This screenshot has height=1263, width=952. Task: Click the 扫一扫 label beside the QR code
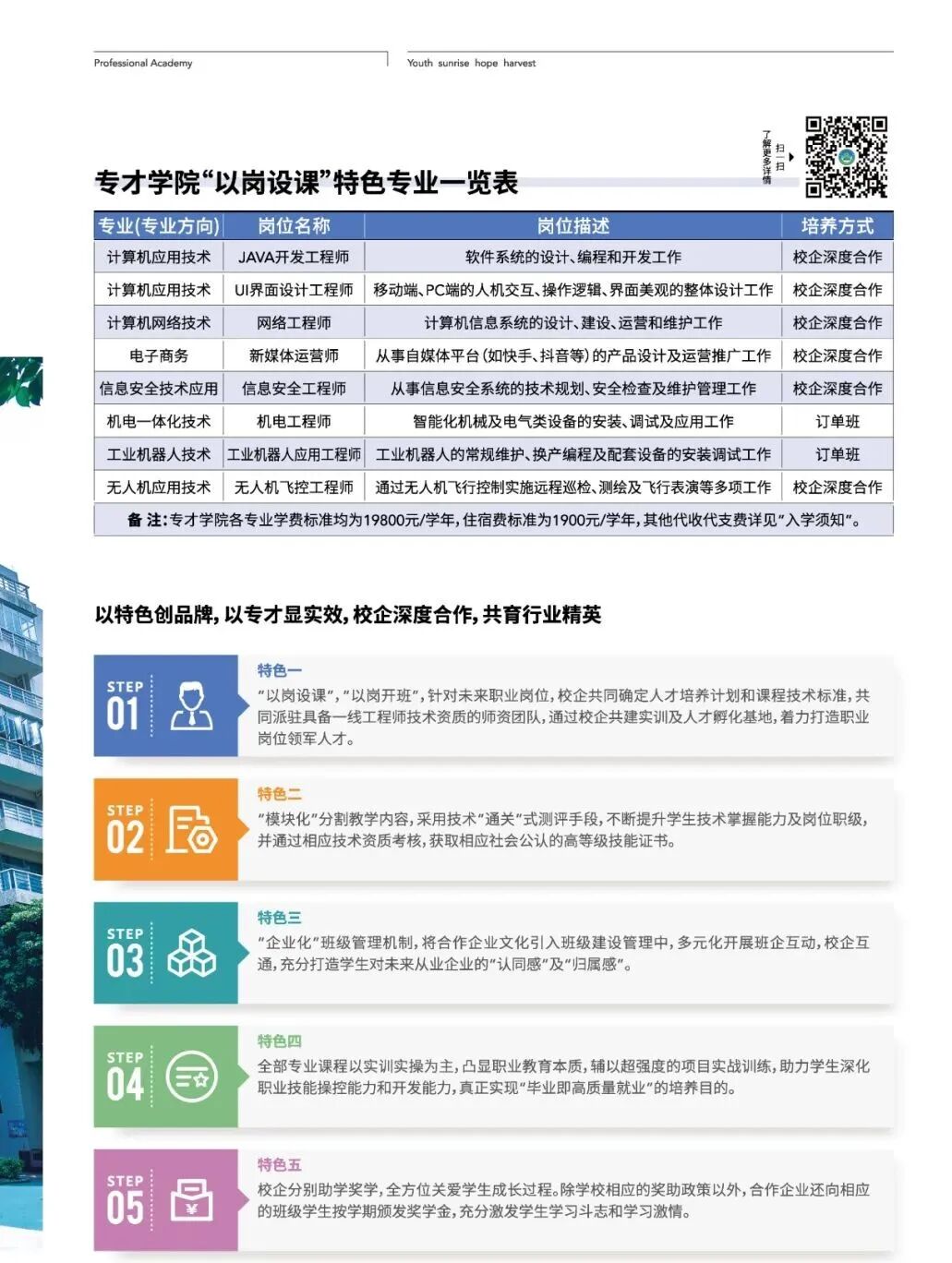782,155
